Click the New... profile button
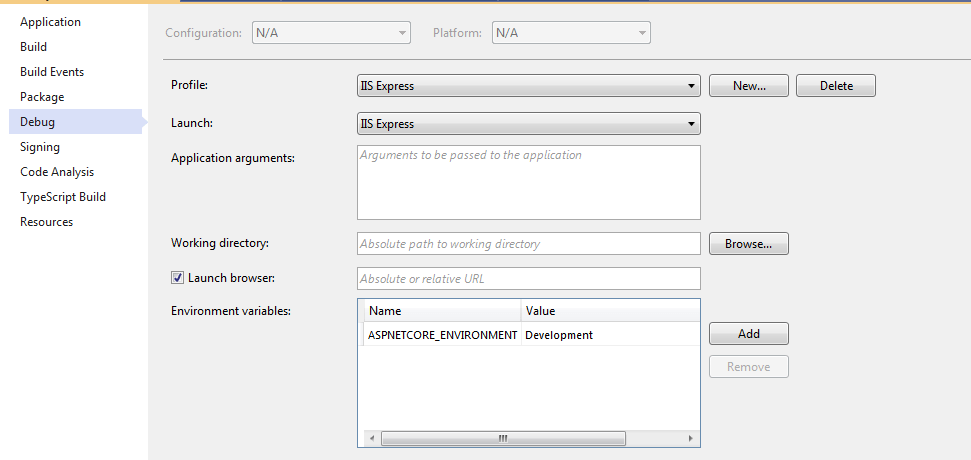This screenshot has width=971, height=460. (749, 86)
